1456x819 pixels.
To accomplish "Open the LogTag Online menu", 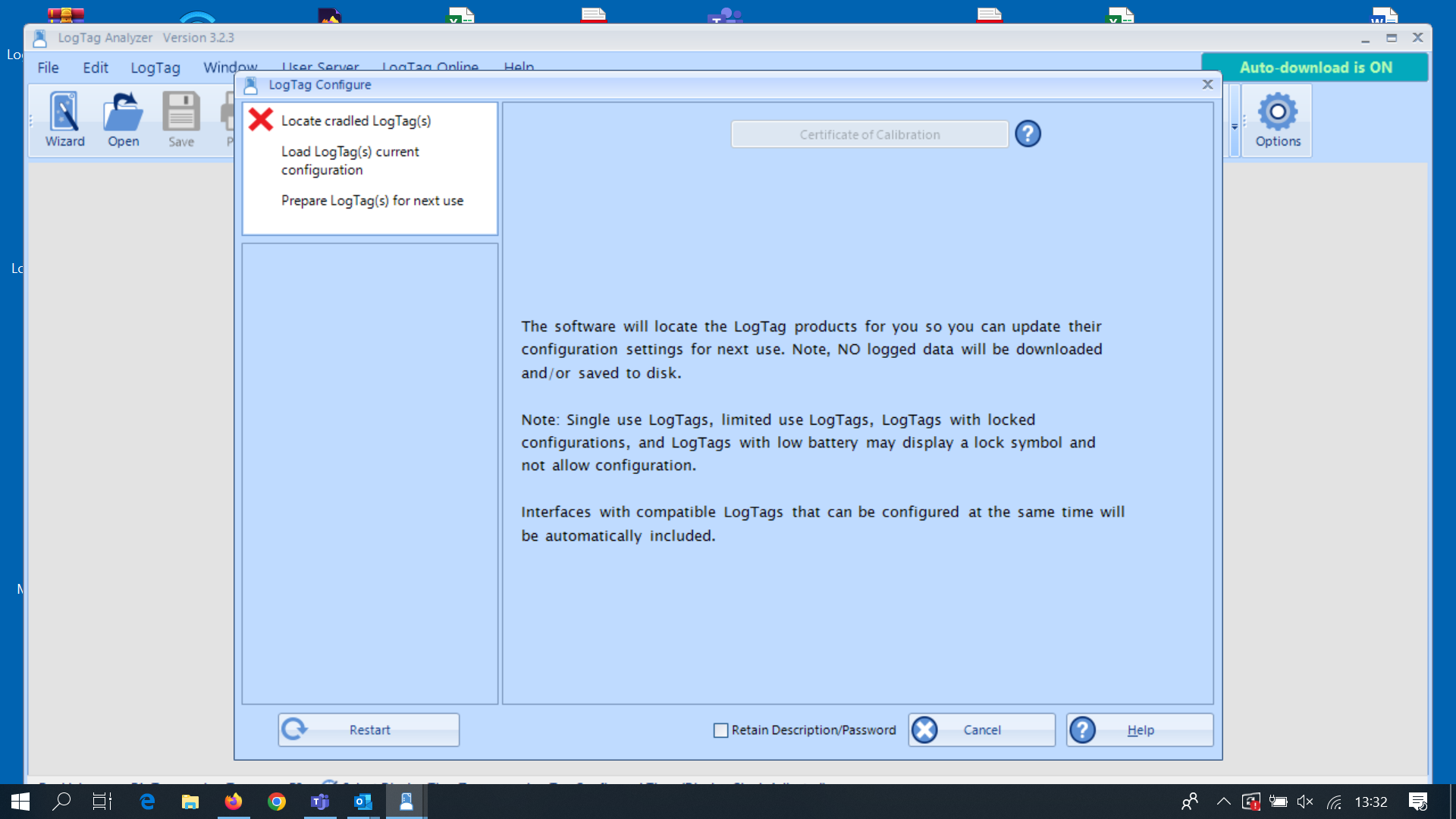I will click(x=430, y=67).
